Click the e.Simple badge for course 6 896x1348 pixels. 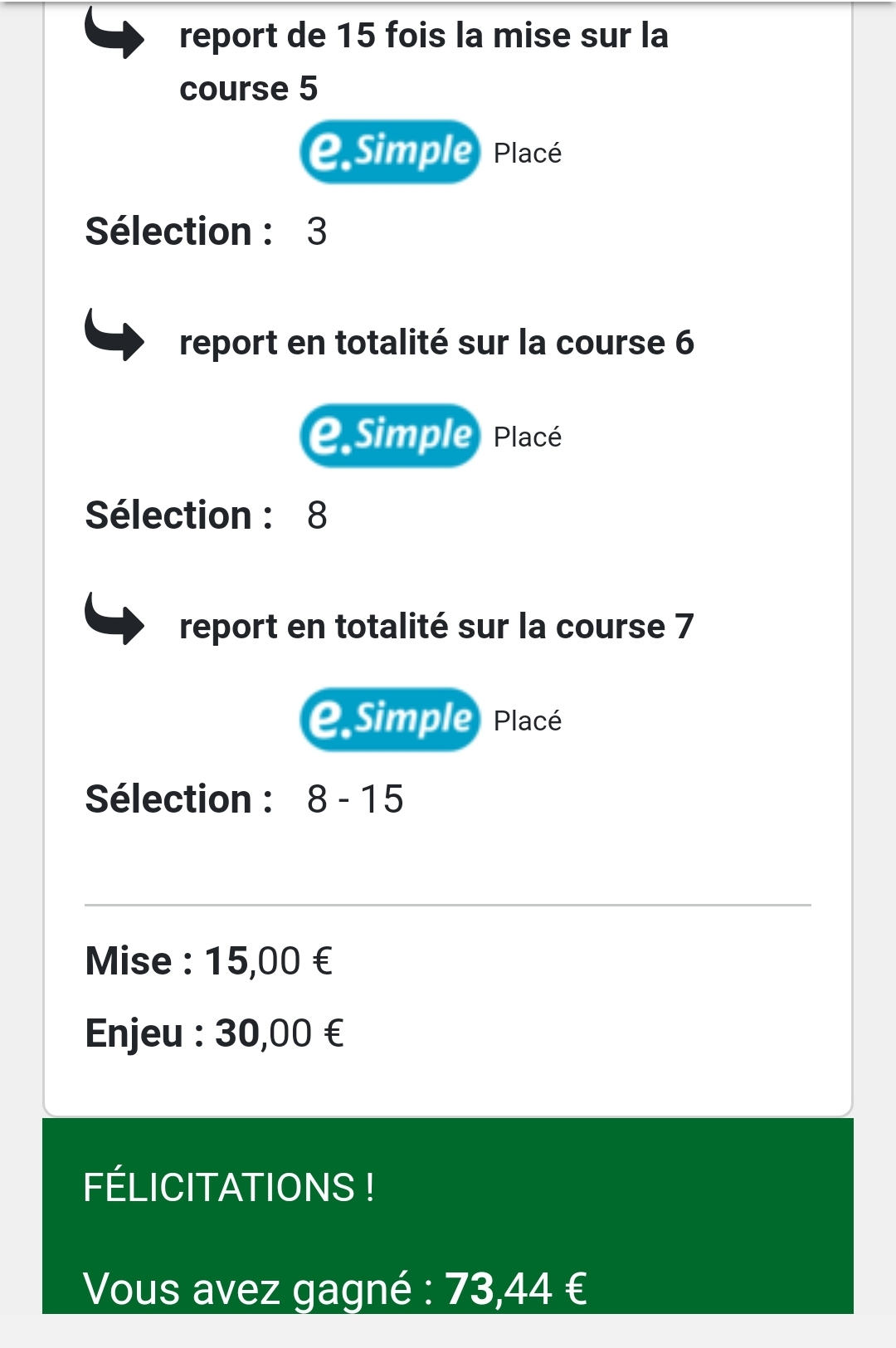point(390,436)
